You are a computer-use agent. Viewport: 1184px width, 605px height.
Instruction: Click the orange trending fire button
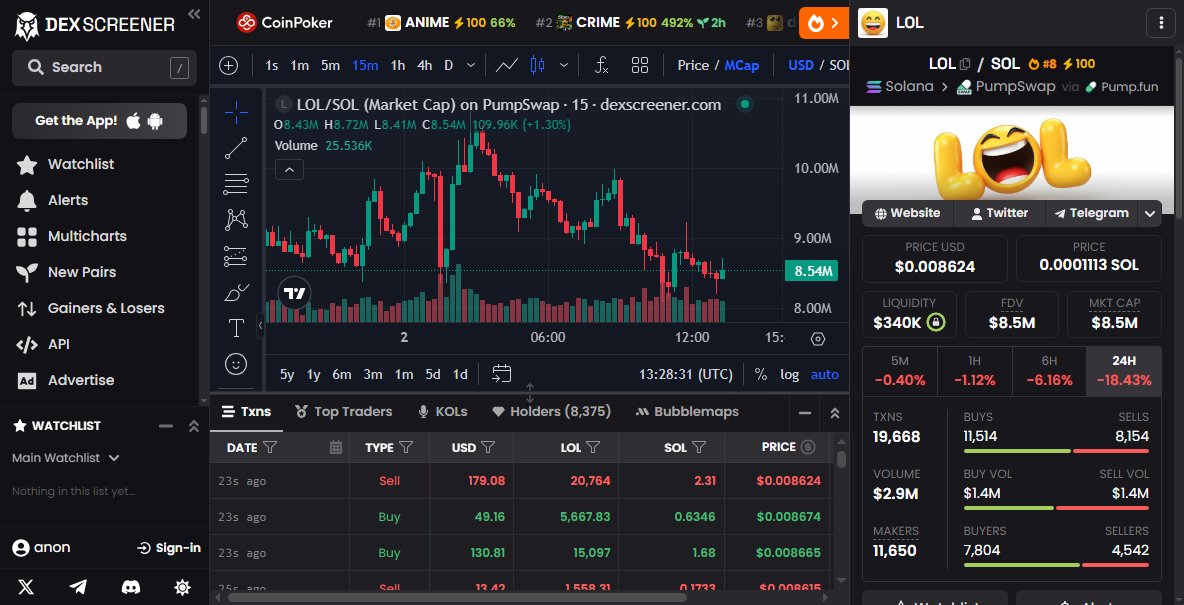pyautogui.click(x=823, y=23)
